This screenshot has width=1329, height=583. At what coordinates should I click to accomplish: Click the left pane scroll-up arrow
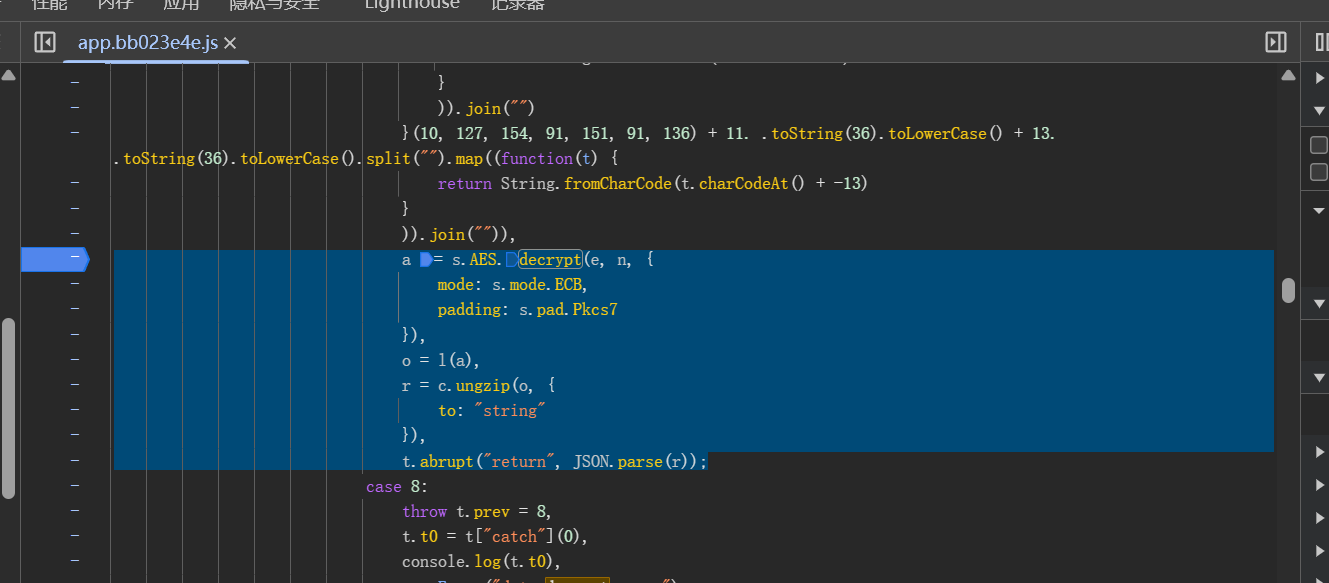[x=8, y=75]
